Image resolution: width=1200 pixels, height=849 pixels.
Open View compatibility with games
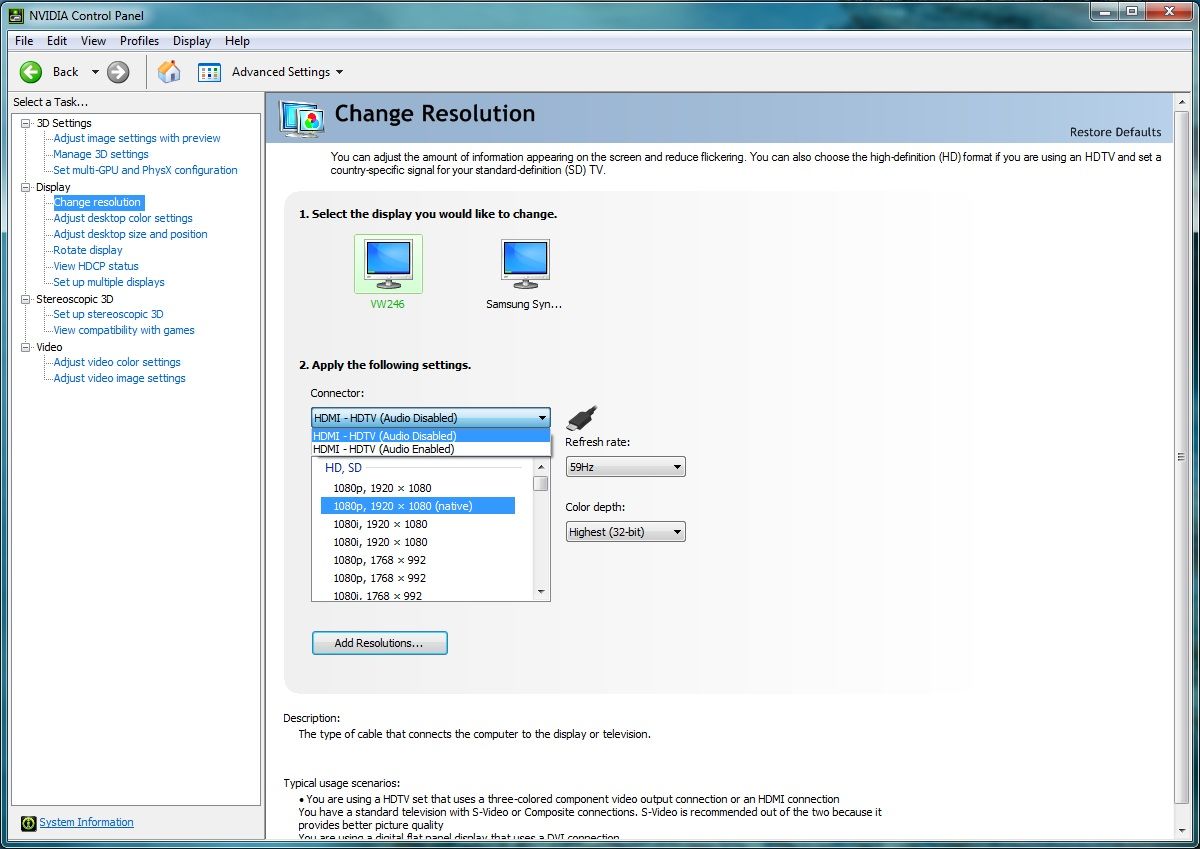[124, 330]
